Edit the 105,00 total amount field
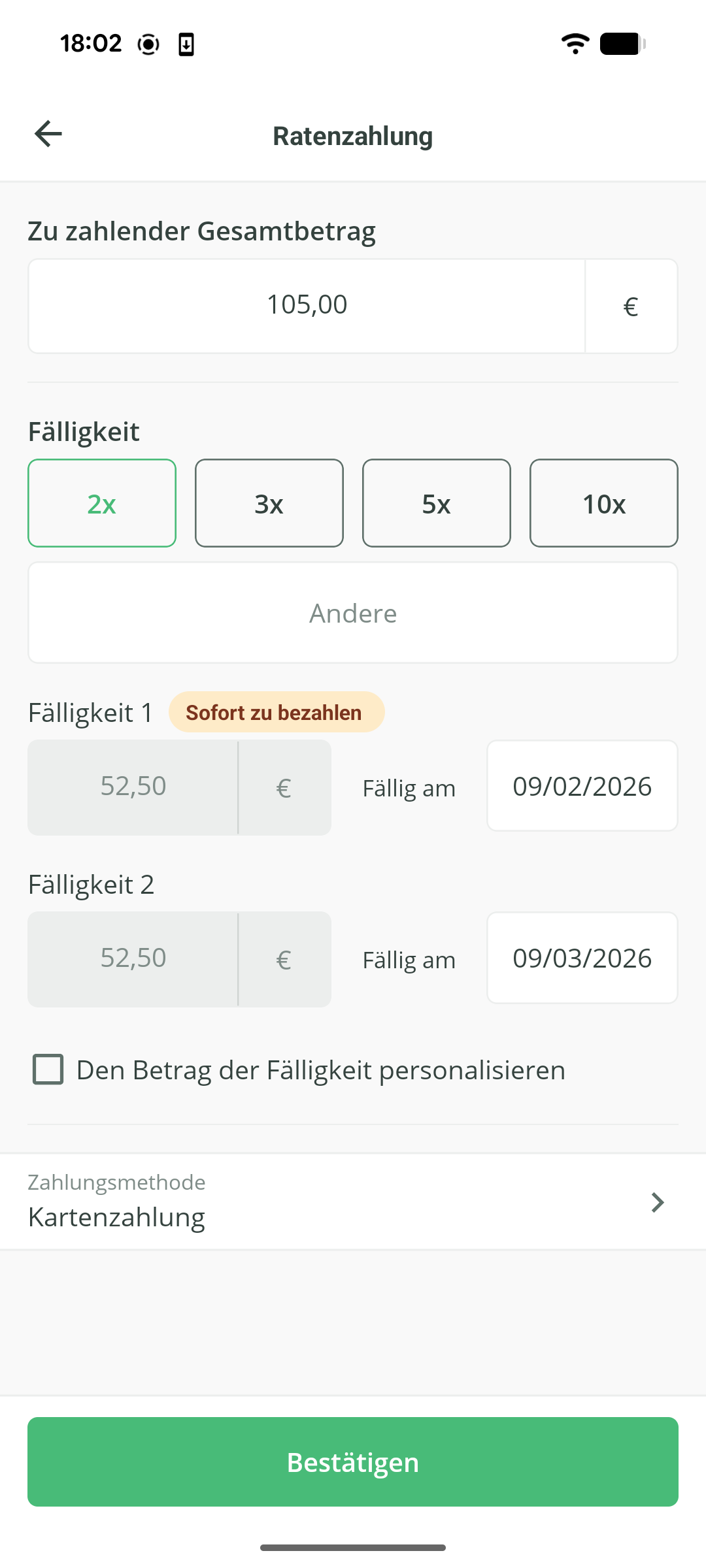This screenshot has width=706, height=1568. (307, 306)
